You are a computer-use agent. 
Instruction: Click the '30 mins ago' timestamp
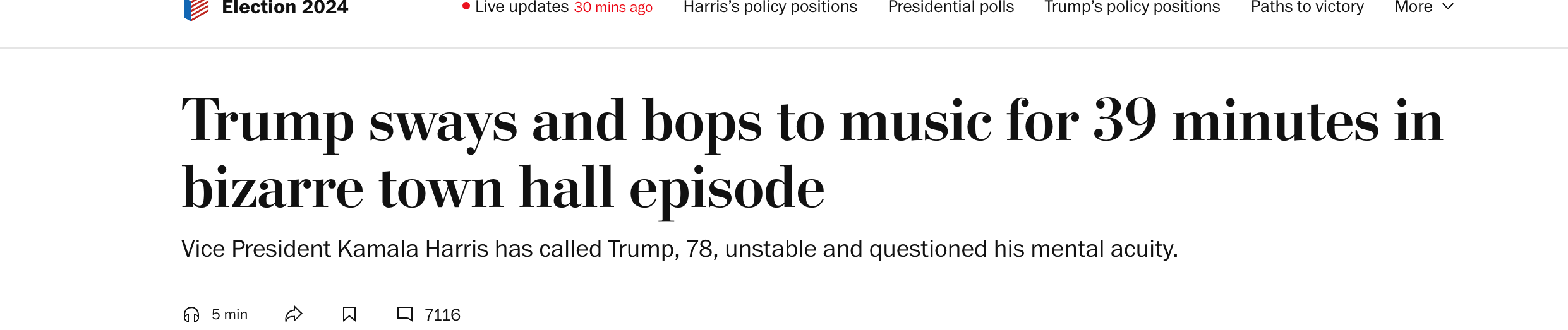coord(613,8)
